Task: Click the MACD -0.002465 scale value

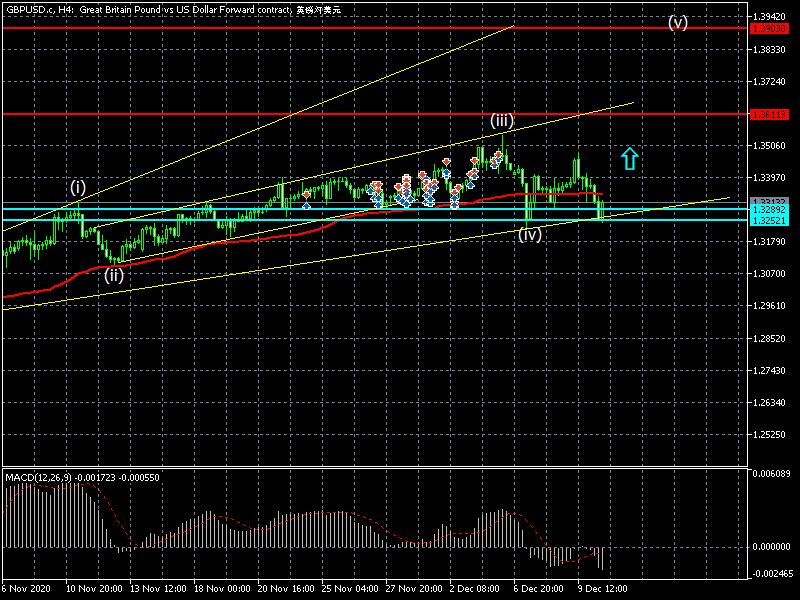Action: point(773,573)
